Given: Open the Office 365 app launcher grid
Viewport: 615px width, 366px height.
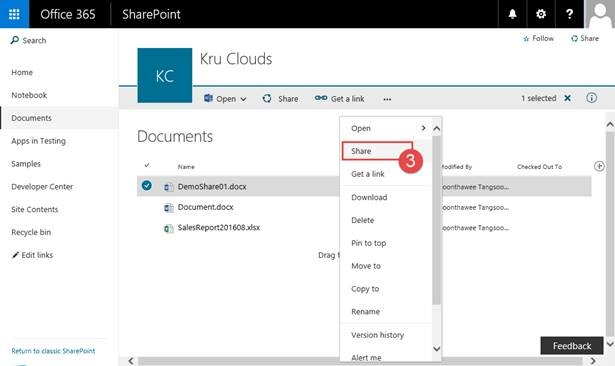Looking at the screenshot, I should (14, 14).
